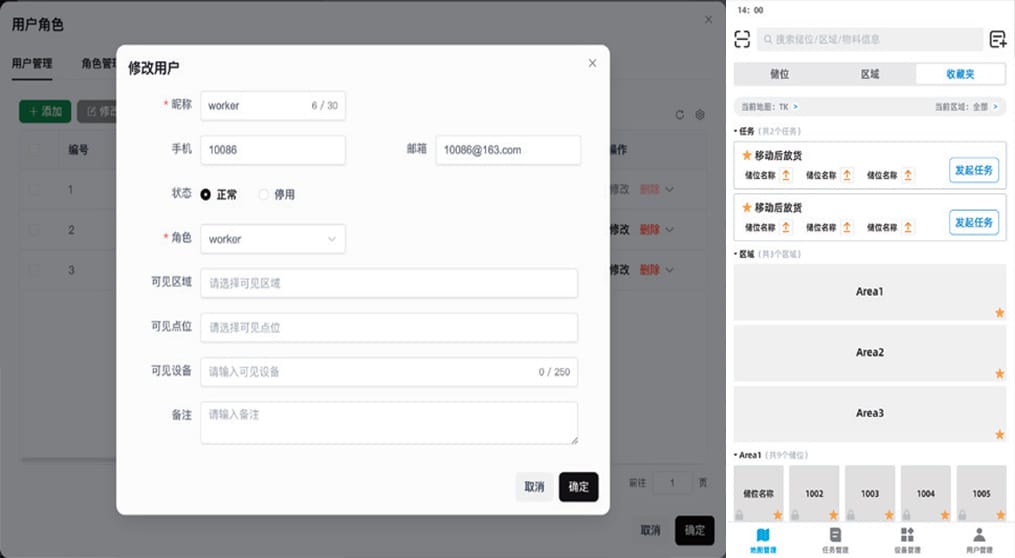The image size is (1015, 558).
Task: Tap the scan icon beside the search bar
Action: pos(742,39)
